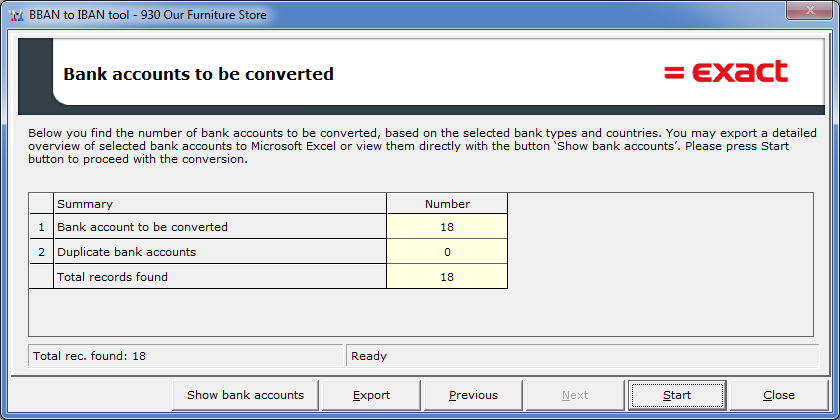840x420 pixels.
Task: Click the Number cell for Total records found
Action: 447,277
